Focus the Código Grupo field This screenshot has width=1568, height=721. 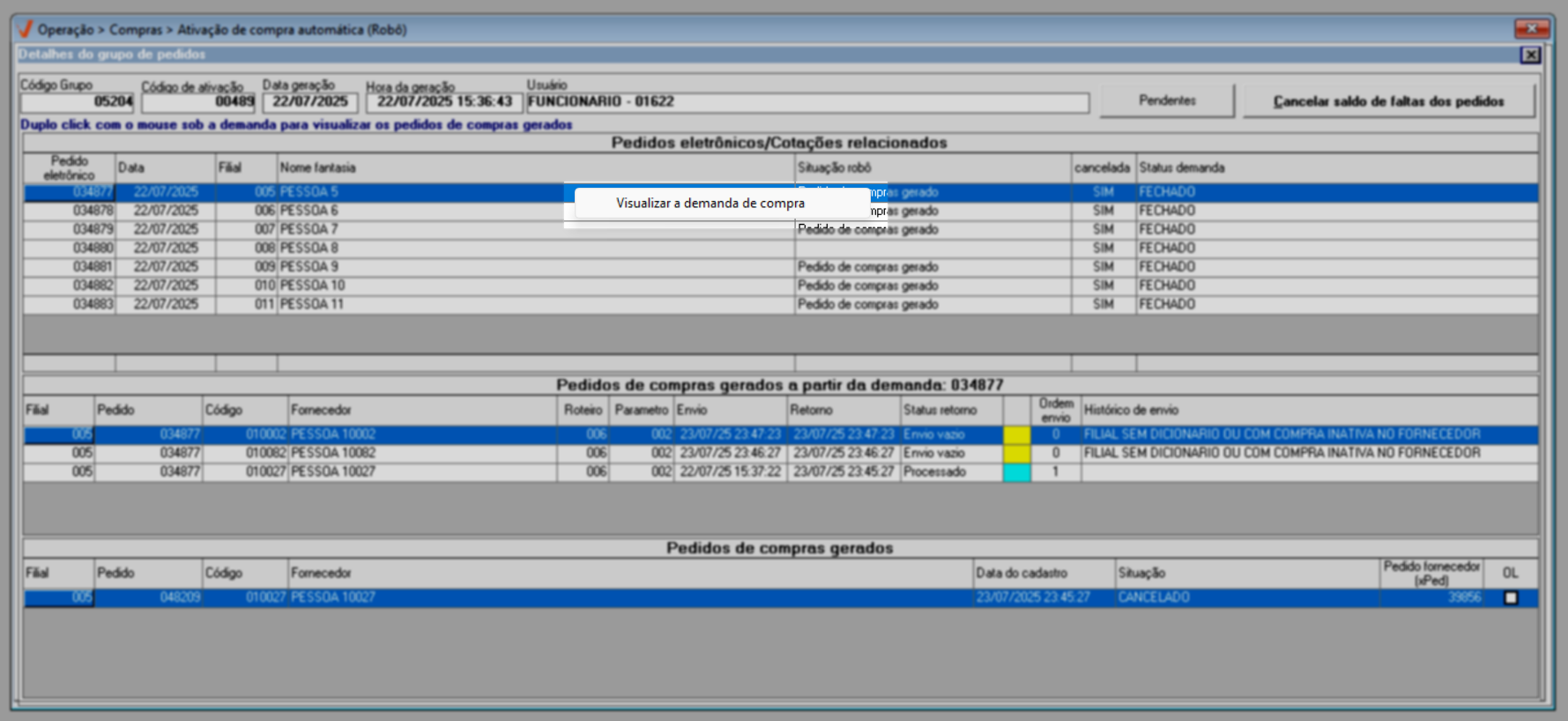[x=77, y=102]
